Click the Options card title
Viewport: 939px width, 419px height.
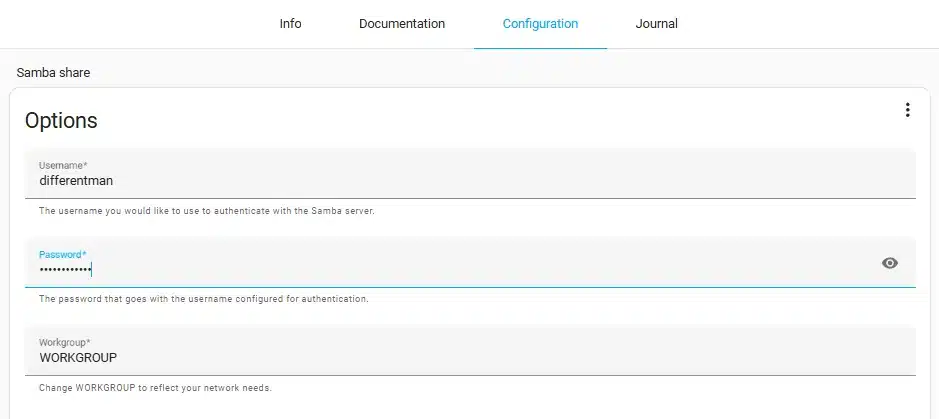(61, 121)
